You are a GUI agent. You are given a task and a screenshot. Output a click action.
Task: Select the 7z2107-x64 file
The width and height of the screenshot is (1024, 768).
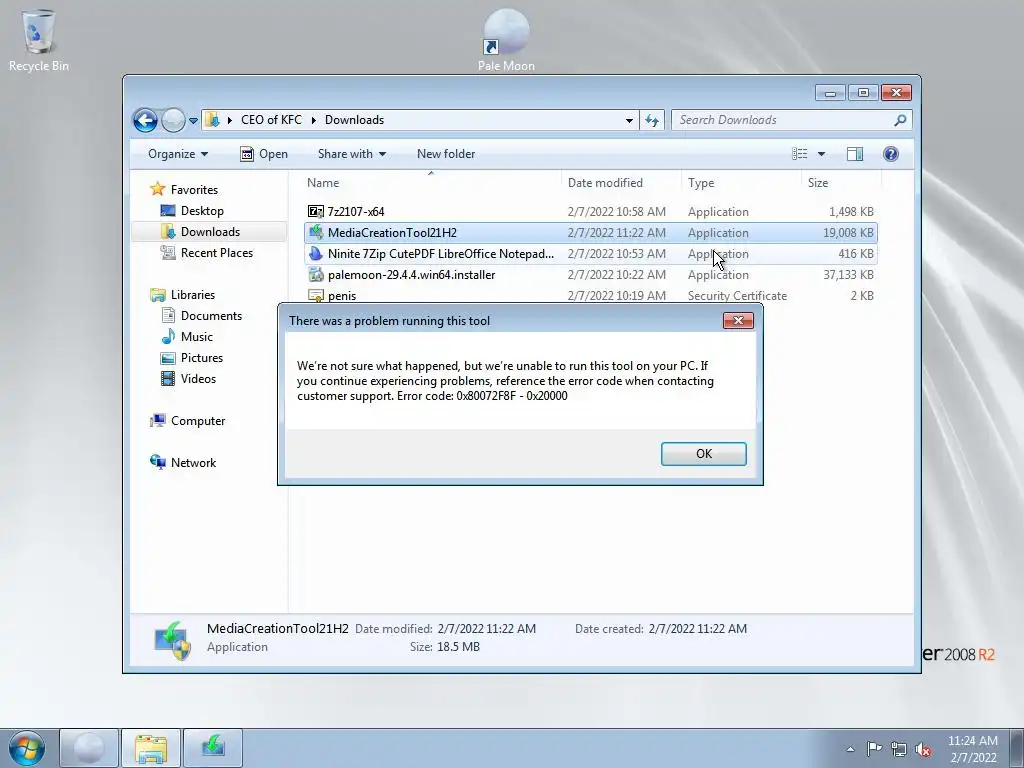tap(590, 212)
